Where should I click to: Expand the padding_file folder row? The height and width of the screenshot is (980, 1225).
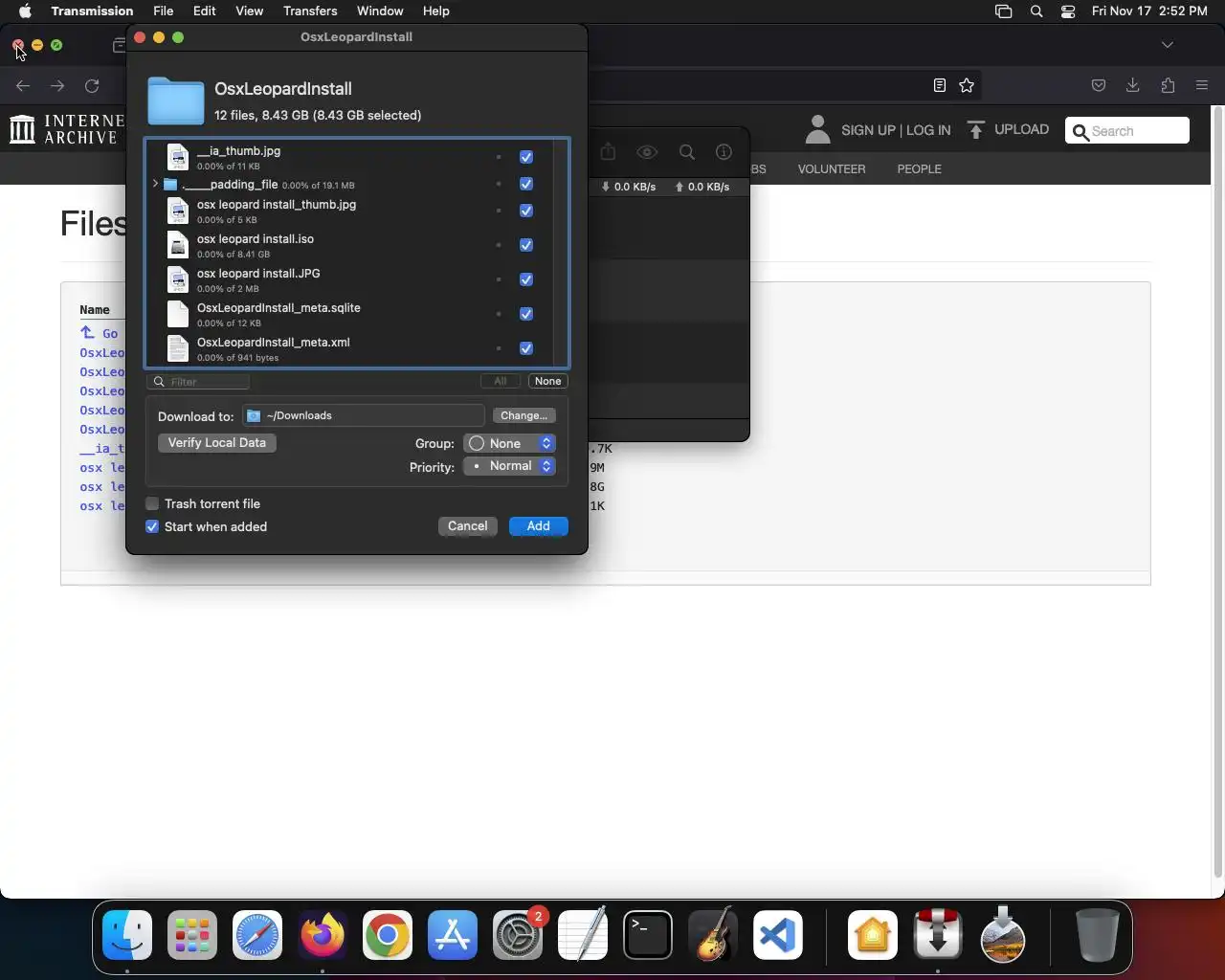[x=155, y=184]
